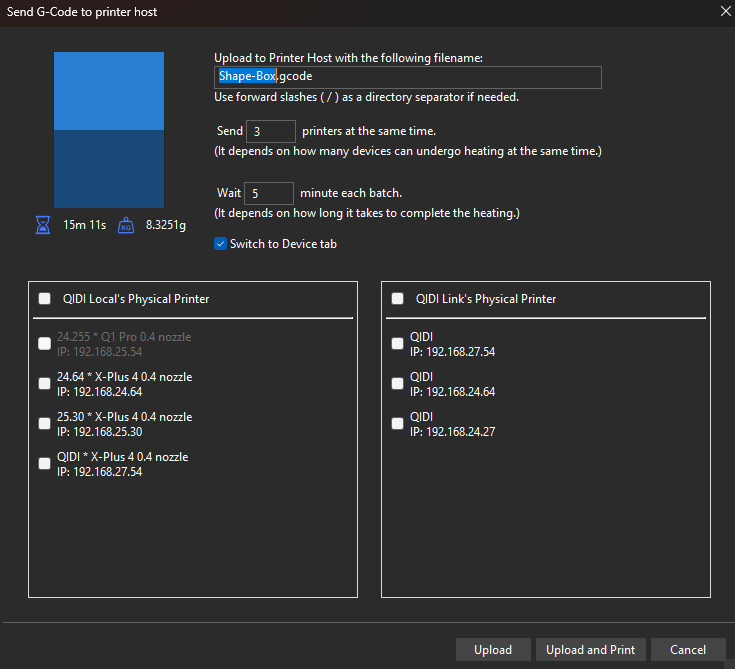Click the Wait minutes input field
The image size is (735, 669).
point(268,193)
